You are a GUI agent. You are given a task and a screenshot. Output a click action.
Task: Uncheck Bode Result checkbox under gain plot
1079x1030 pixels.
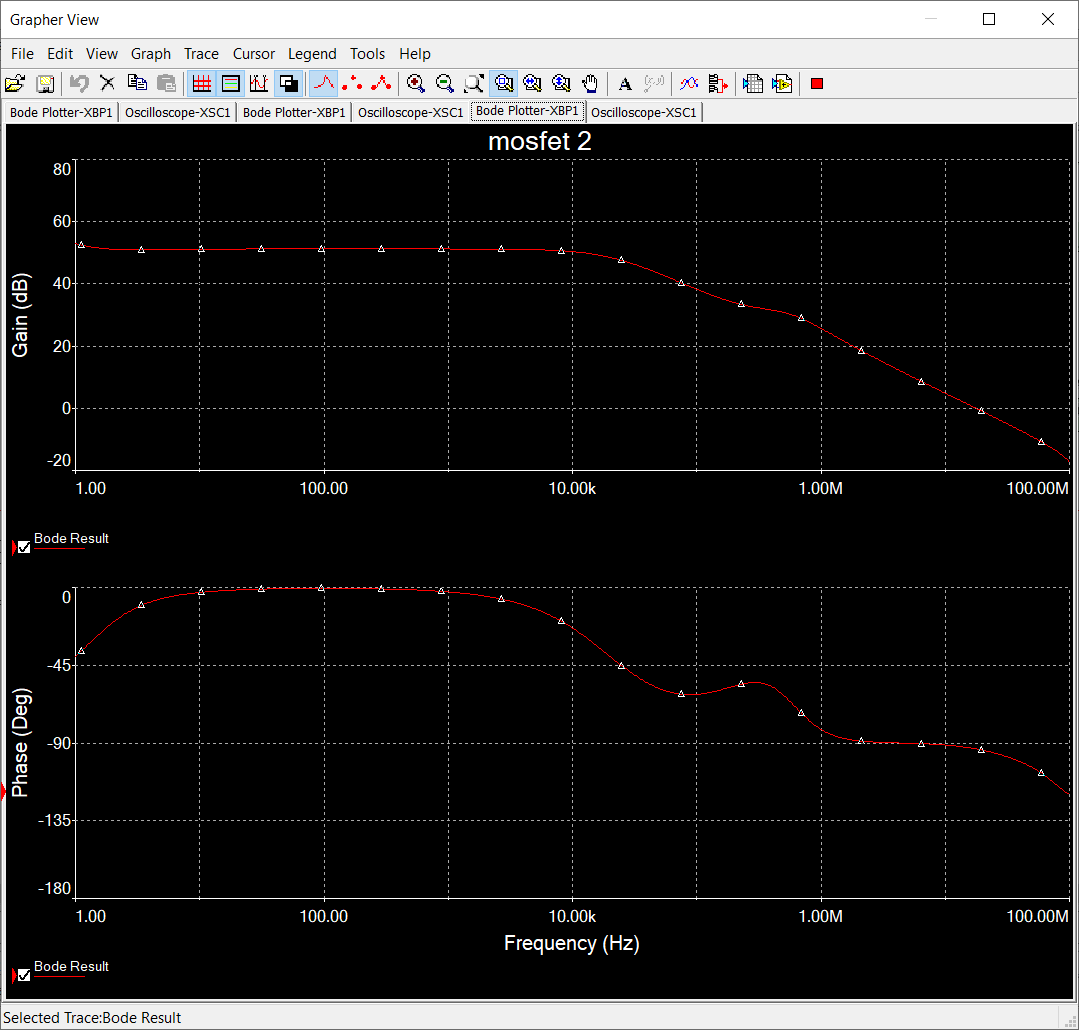click(24, 548)
